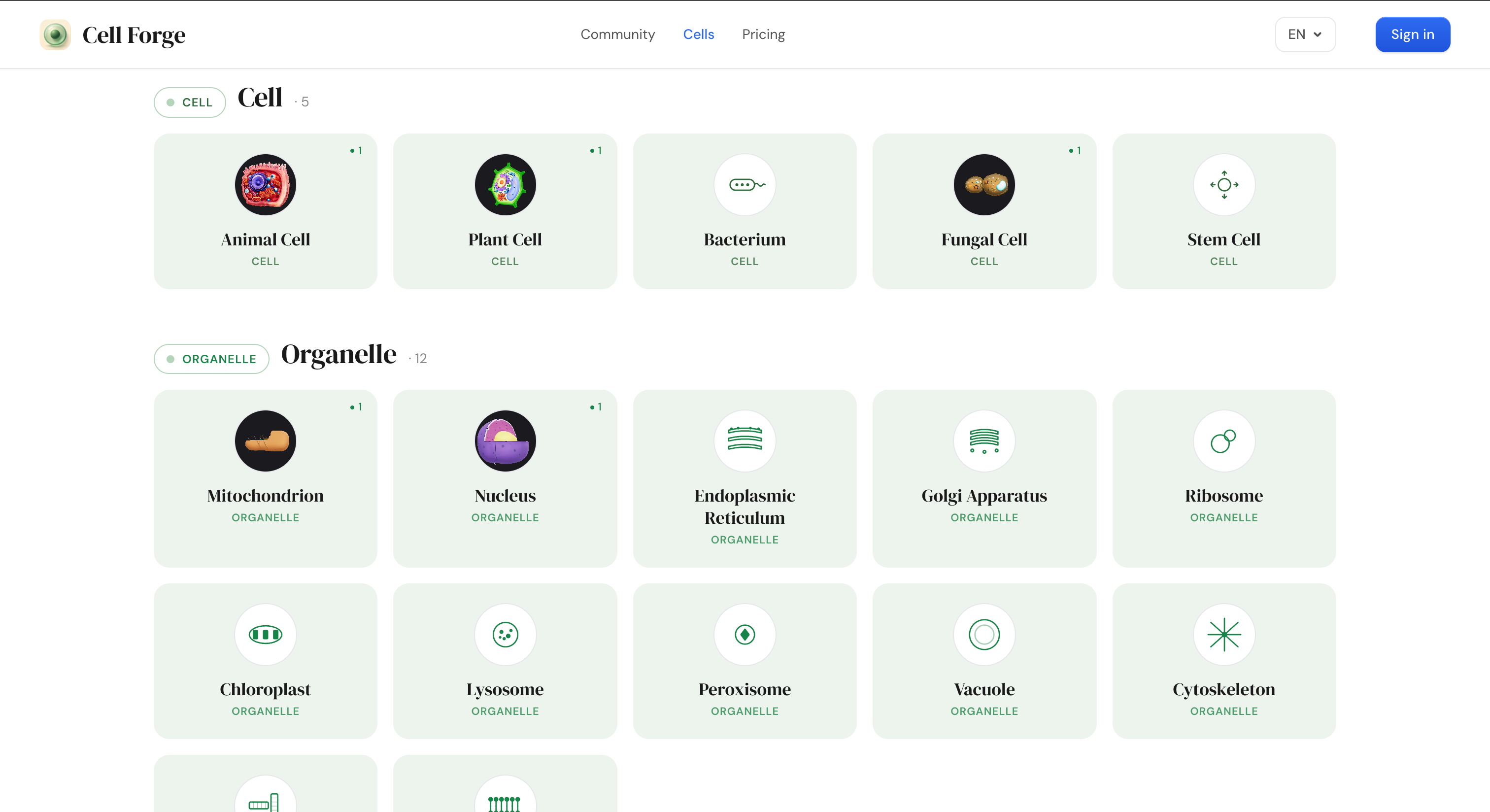This screenshot has height=812, width=1490.
Task: Click the ORGANELLE label under Golgi Apparatus
Action: (x=984, y=518)
